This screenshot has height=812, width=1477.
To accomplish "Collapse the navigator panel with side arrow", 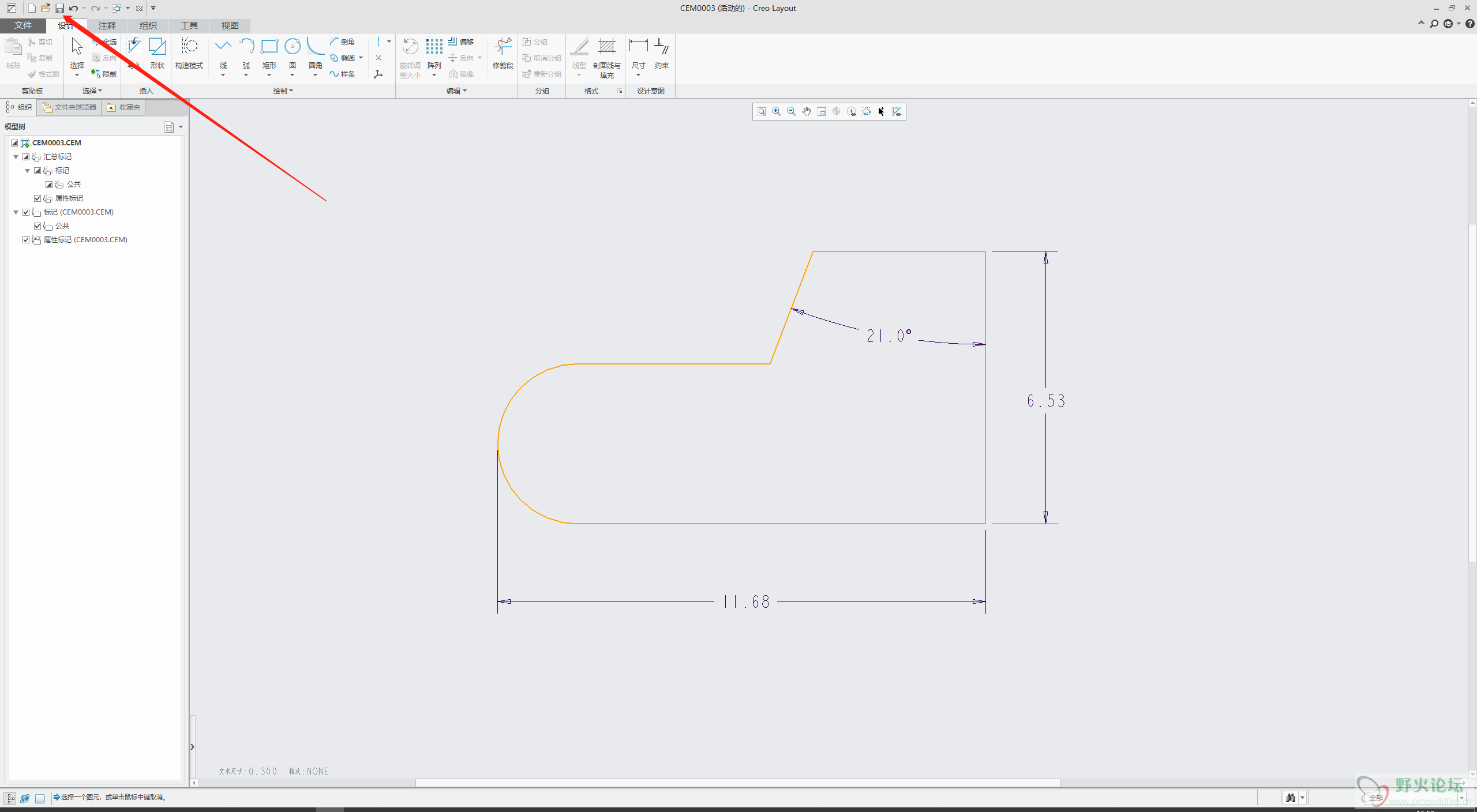I will coord(192,747).
